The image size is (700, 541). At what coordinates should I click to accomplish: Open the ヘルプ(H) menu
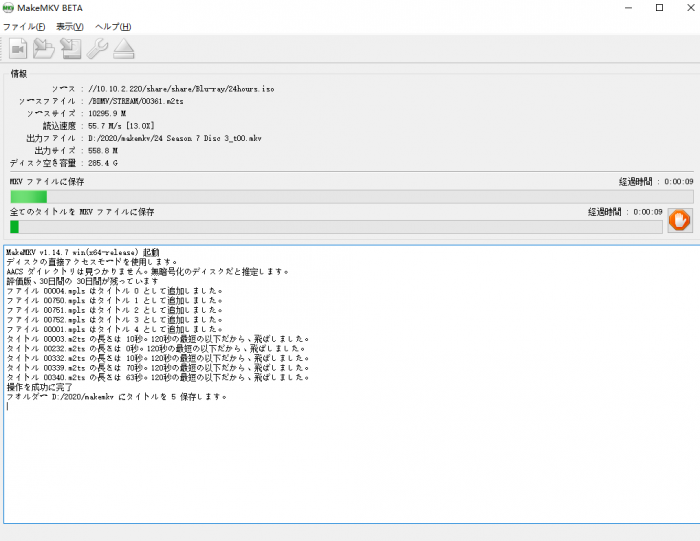click(x=113, y=27)
